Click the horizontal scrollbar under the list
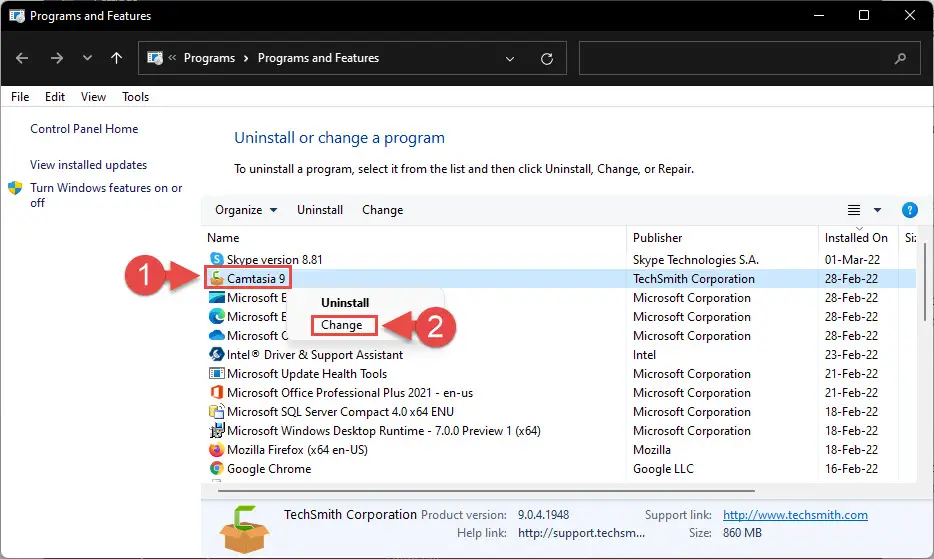The height and width of the screenshot is (559, 934). click(x=486, y=490)
